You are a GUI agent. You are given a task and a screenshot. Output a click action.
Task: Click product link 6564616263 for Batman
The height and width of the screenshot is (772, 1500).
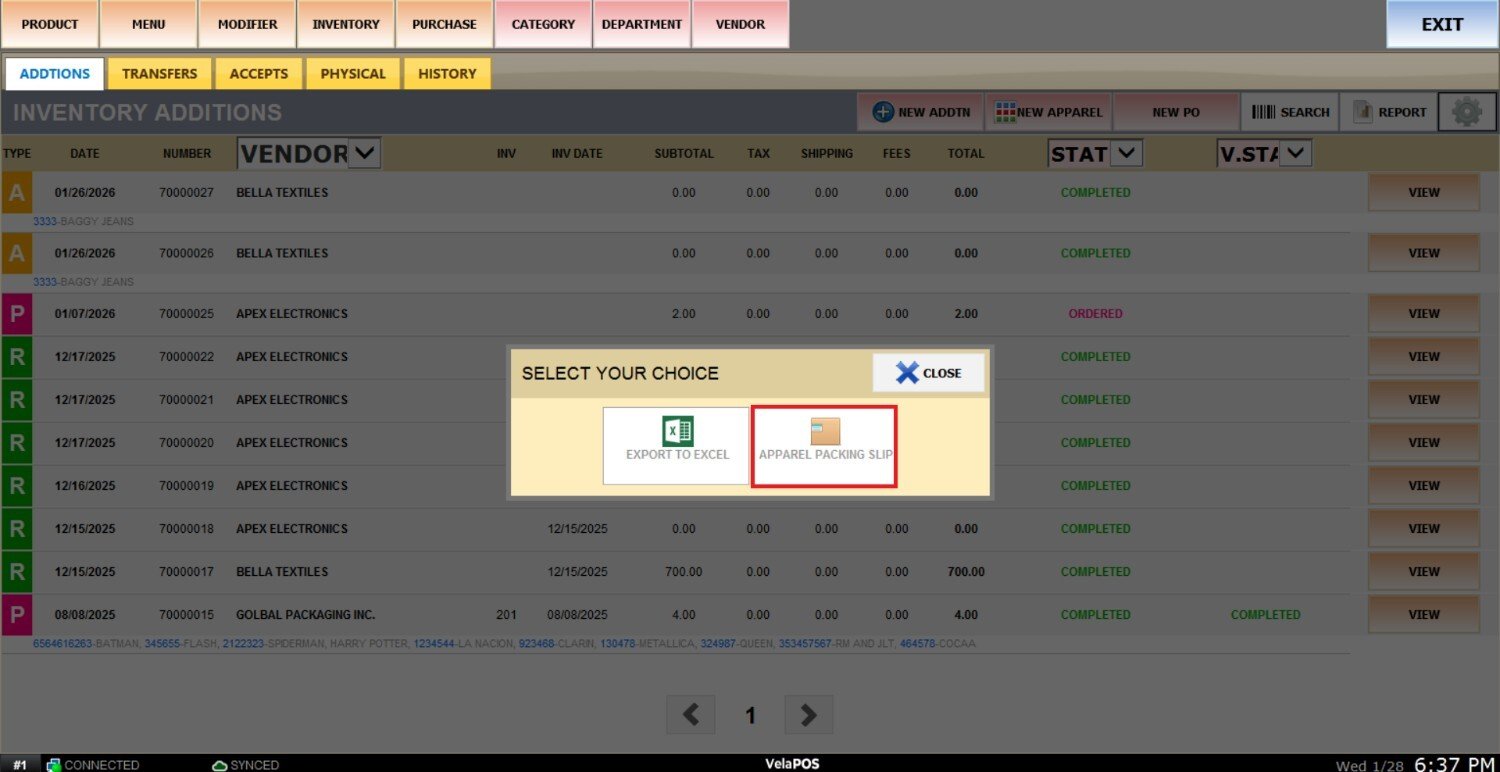coord(62,644)
